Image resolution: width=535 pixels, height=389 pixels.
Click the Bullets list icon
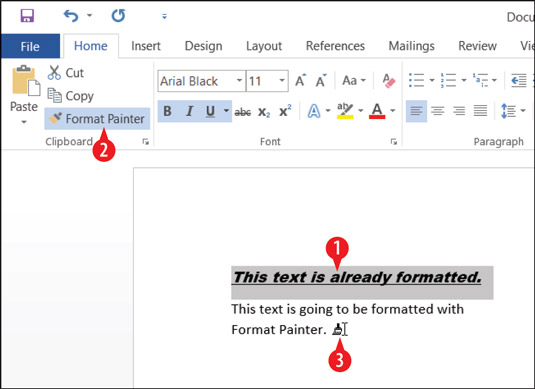[416, 81]
